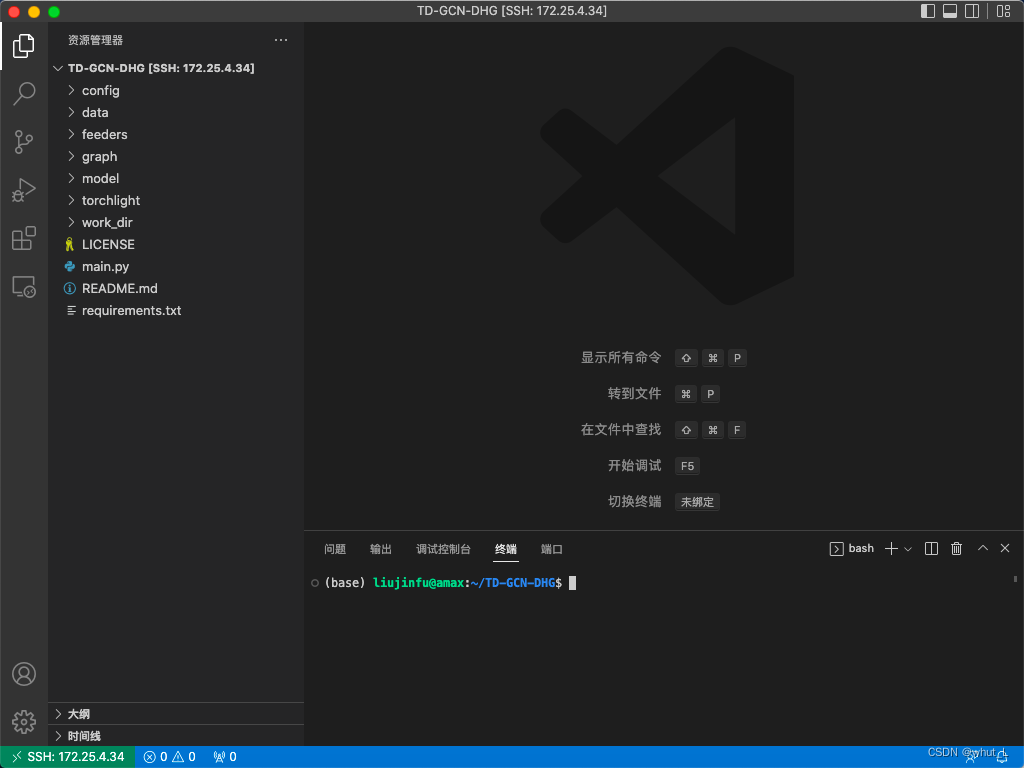Close the terminal panel
The width and height of the screenshot is (1024, 768).
tap(1005, 549)
